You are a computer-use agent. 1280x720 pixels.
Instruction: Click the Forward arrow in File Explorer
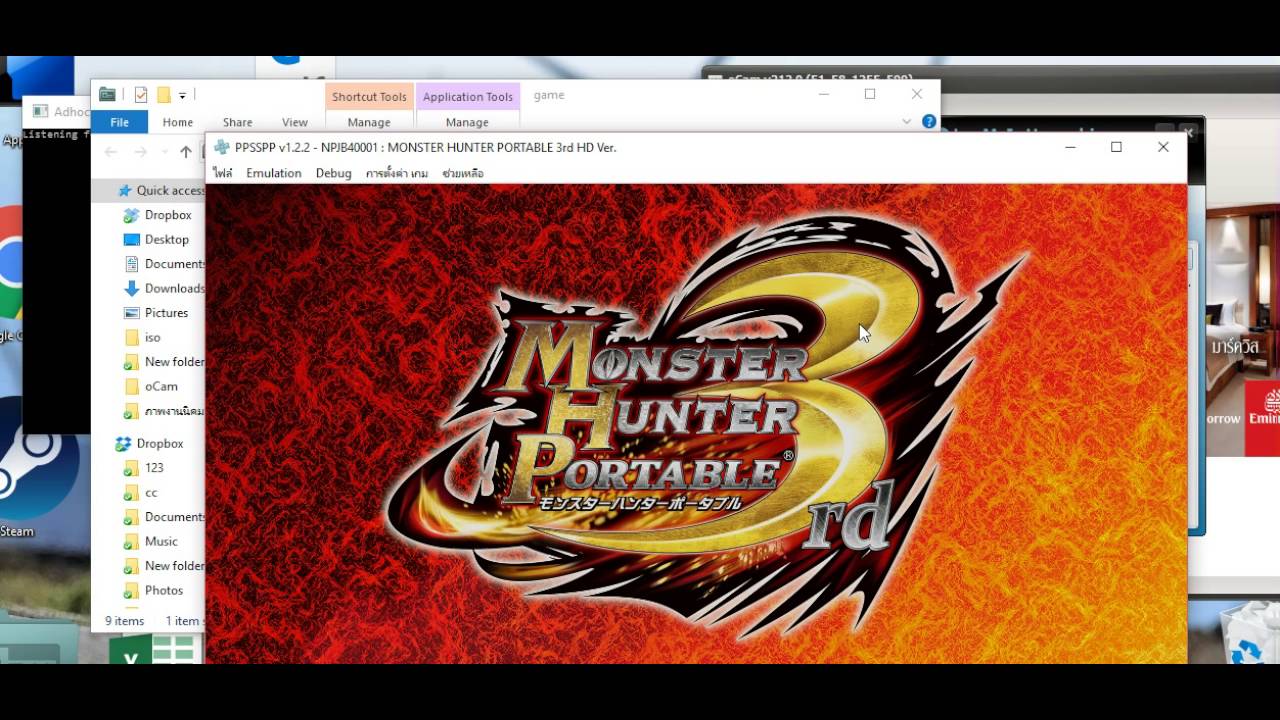141,152
